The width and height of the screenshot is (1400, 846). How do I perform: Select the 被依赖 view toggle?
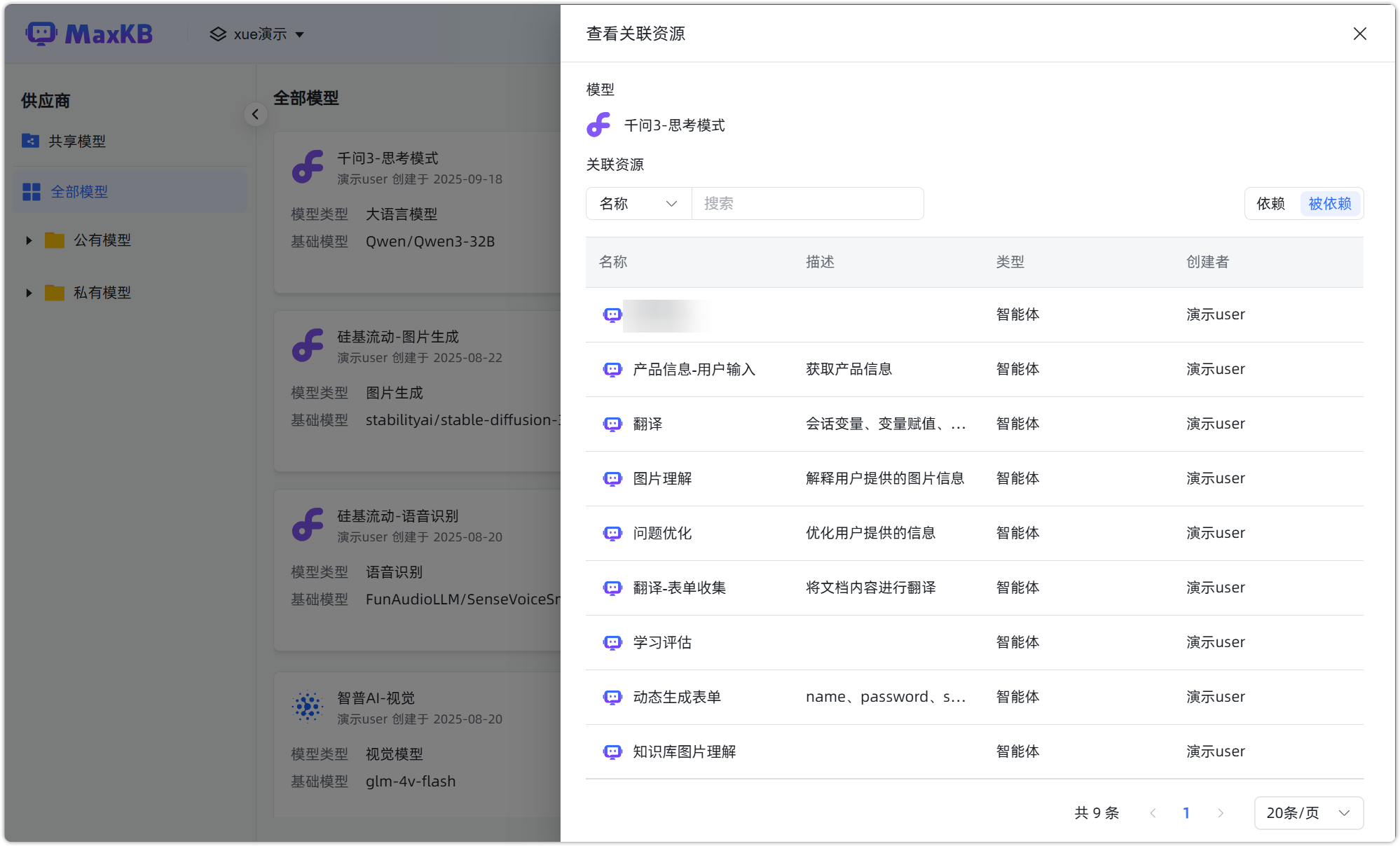click(x=1330, y=204)
